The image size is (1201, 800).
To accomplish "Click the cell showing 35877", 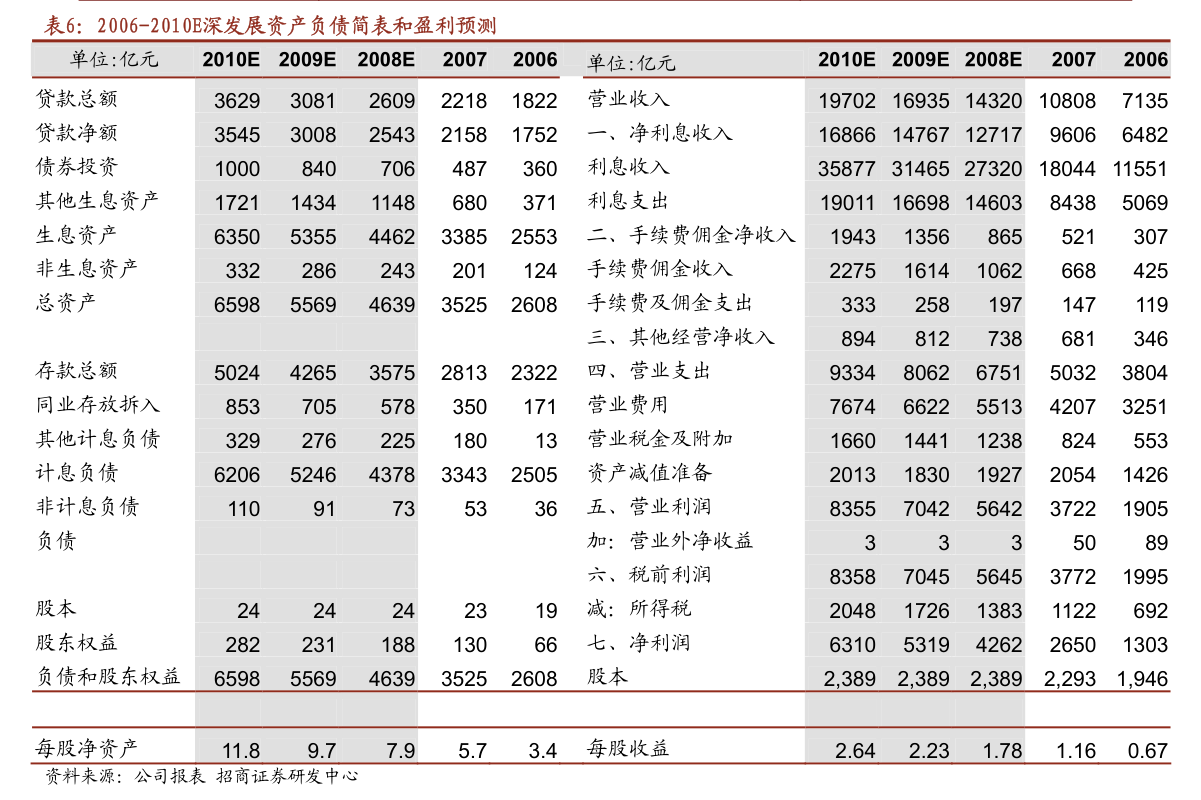I will [x=846, y=169].
